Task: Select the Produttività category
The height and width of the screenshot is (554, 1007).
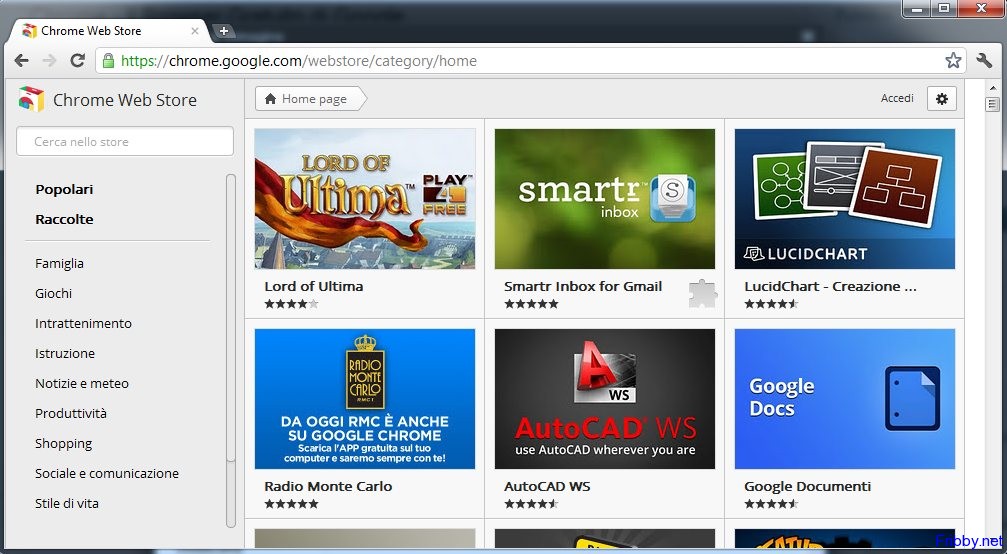Action: click(x=71, y=413)
